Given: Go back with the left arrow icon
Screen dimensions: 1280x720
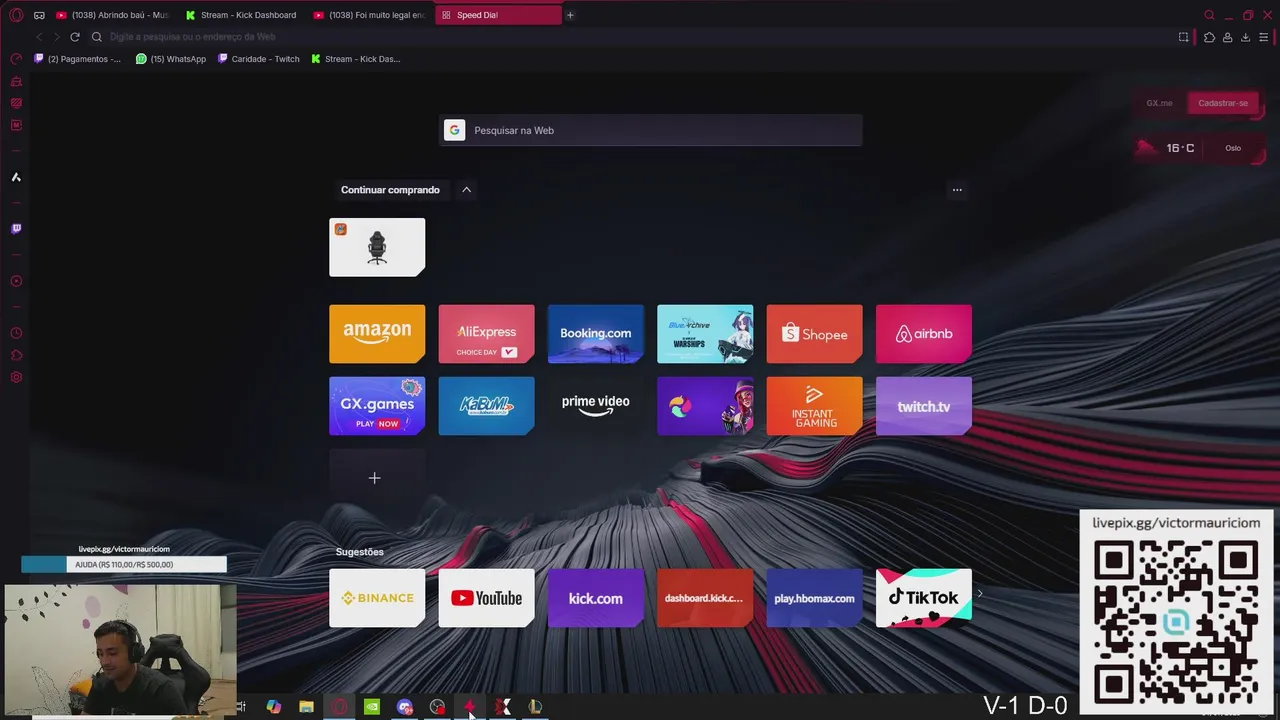Looking at the screenshot, I should click(x=39, y=37).
